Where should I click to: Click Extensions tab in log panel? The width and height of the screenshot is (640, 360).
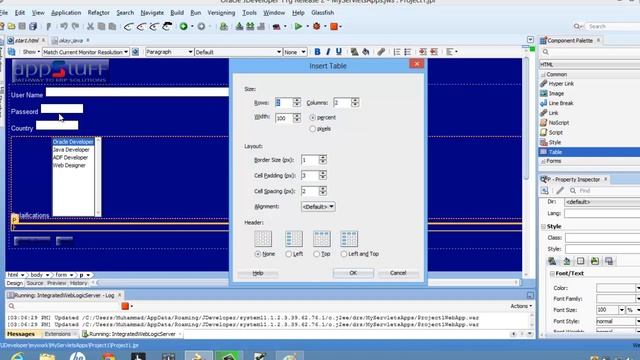click(x=58, y=334)
